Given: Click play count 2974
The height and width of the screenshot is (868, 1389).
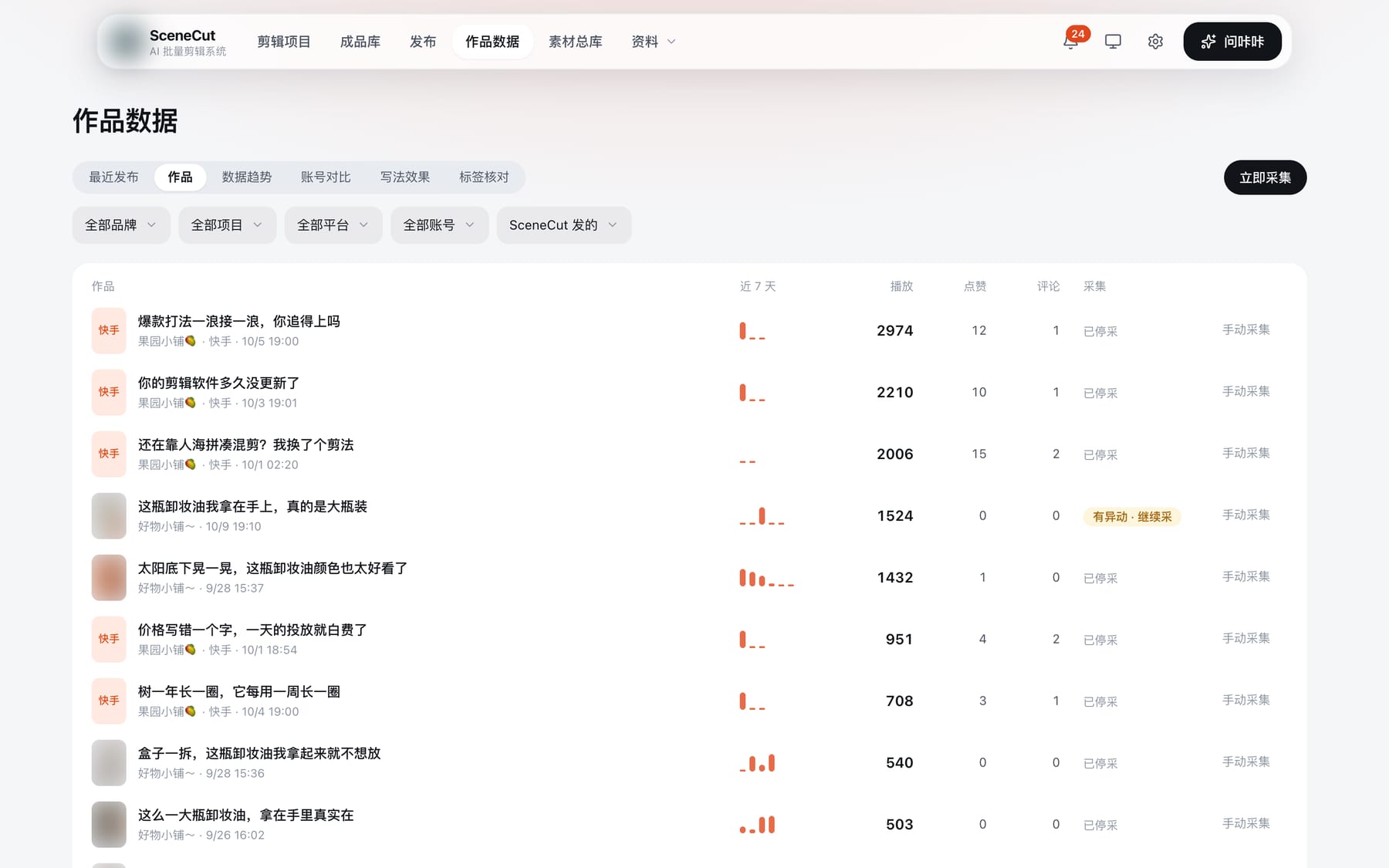Looking at the screenshot, I should [895, 330].
